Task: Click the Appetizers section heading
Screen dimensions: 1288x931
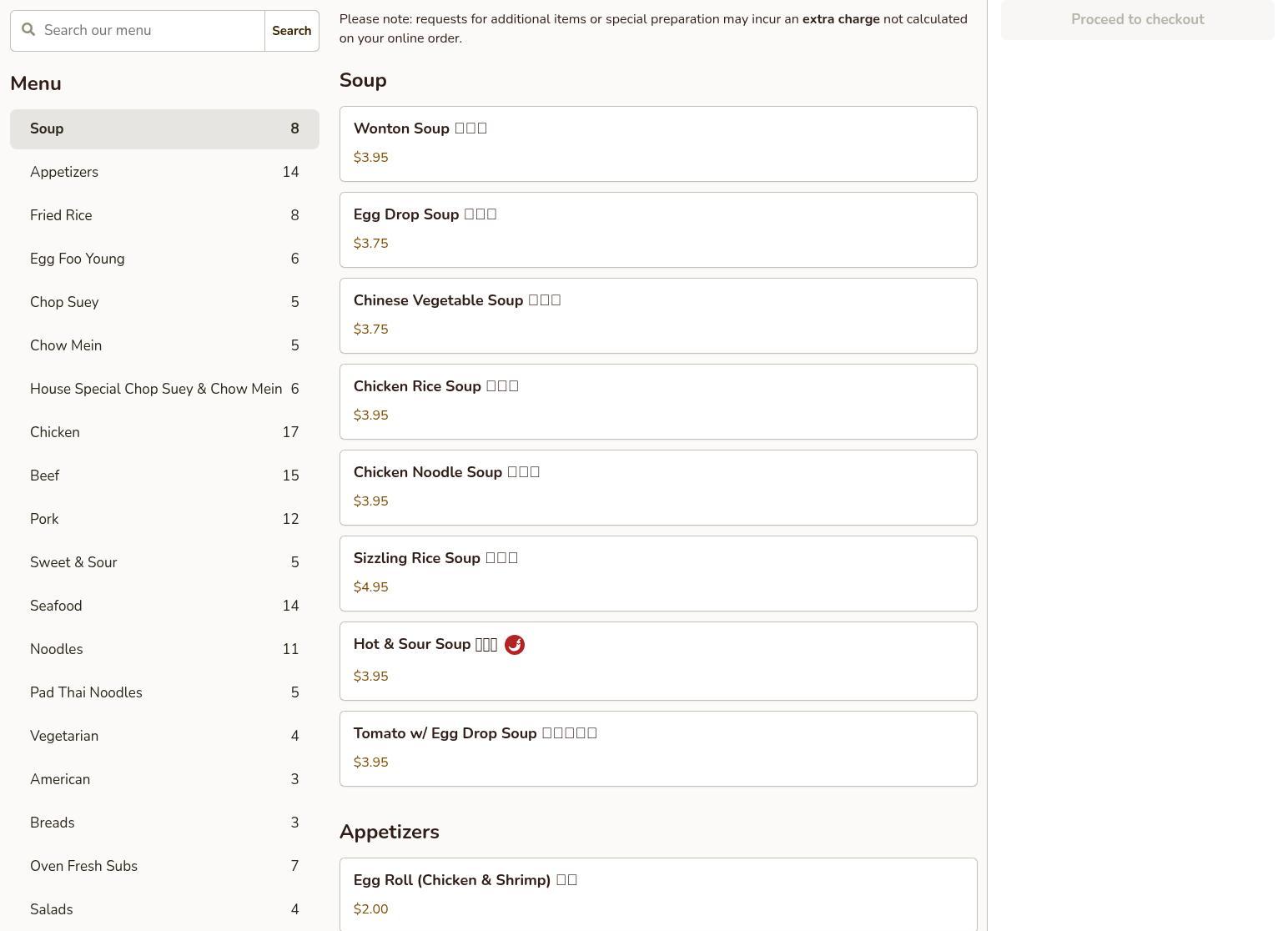Action: click(x=390, y=832)
